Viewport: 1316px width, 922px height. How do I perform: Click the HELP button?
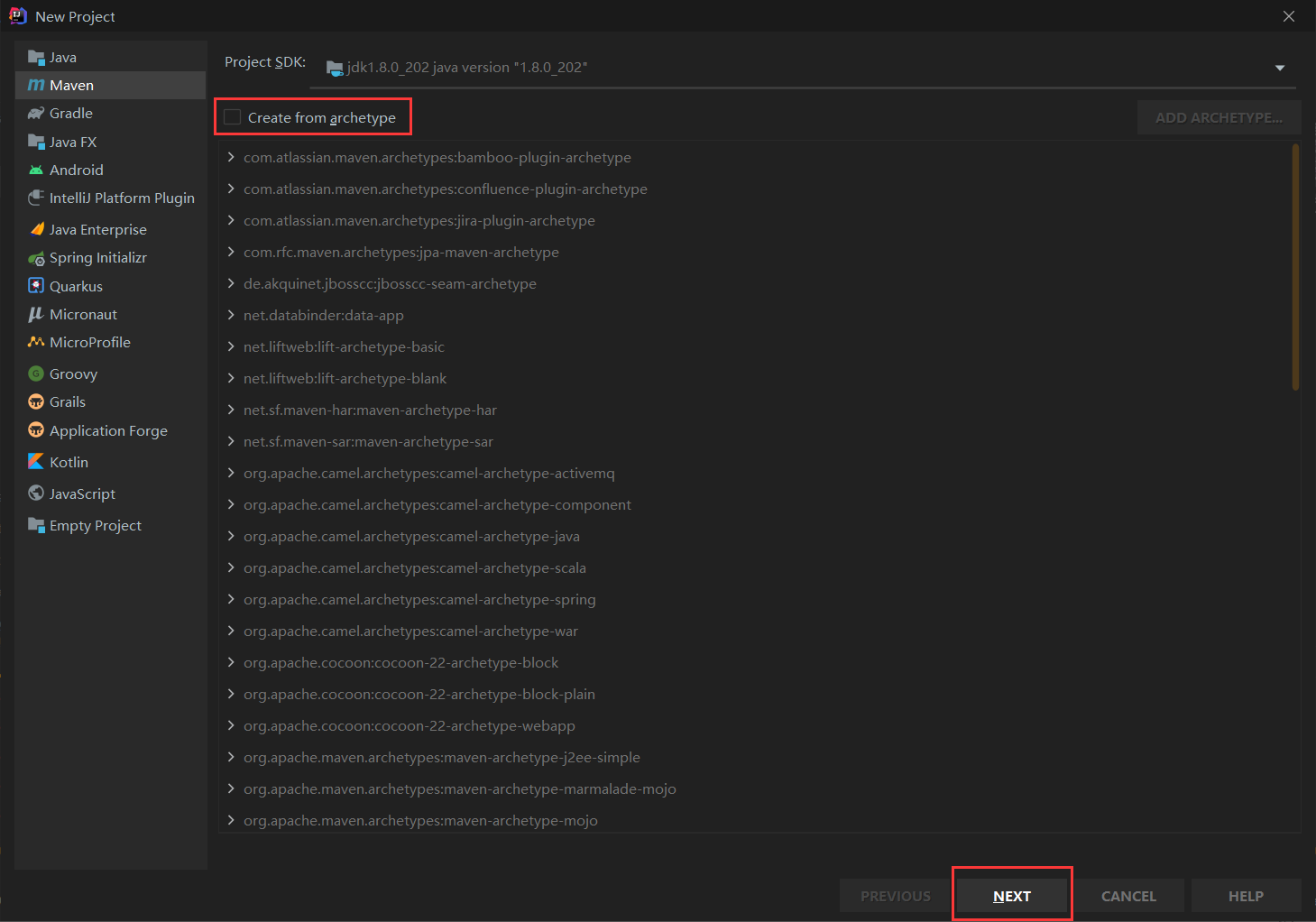[1246, 895]
